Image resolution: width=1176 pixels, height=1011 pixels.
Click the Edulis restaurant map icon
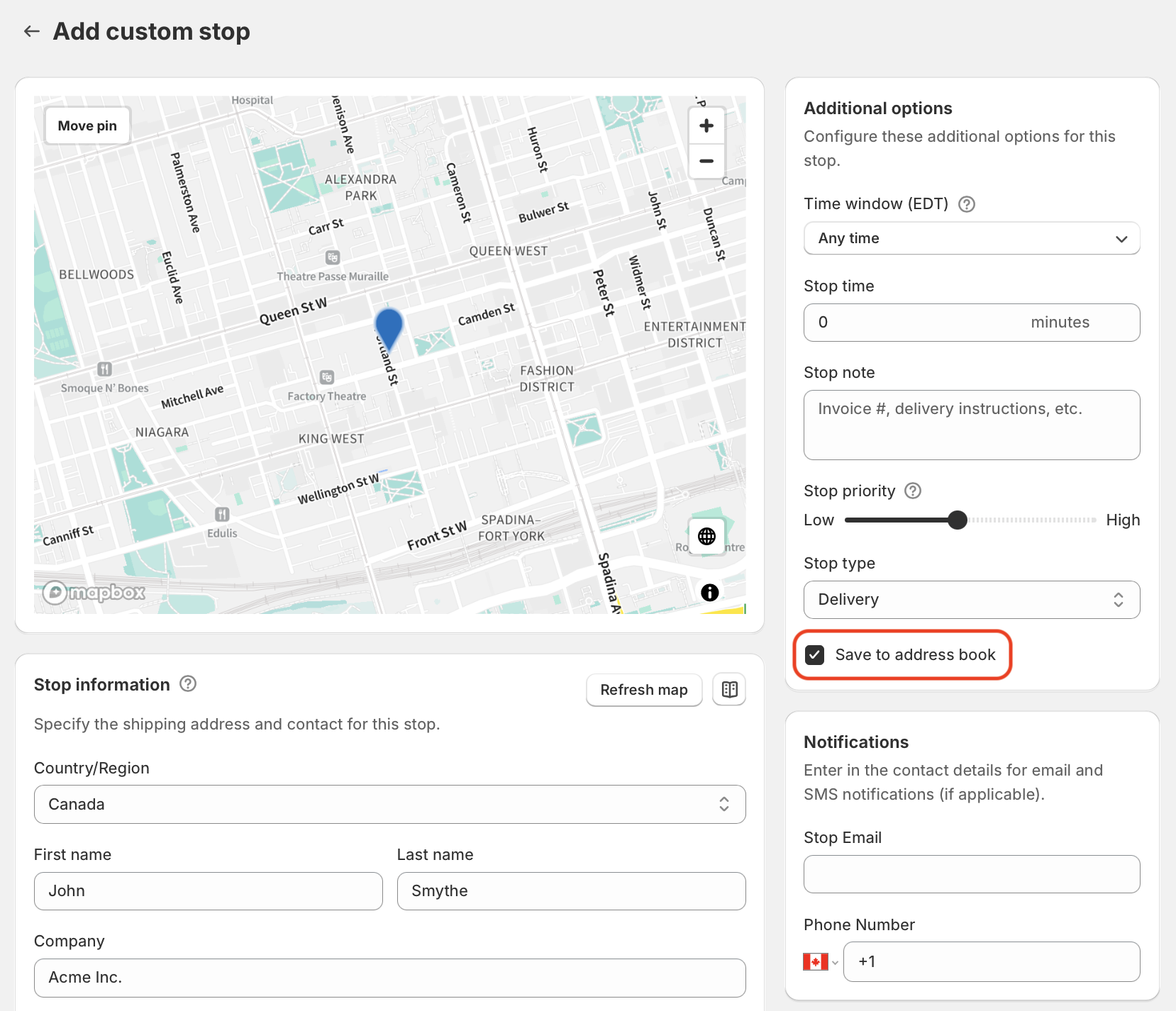(x=222, y=514)
